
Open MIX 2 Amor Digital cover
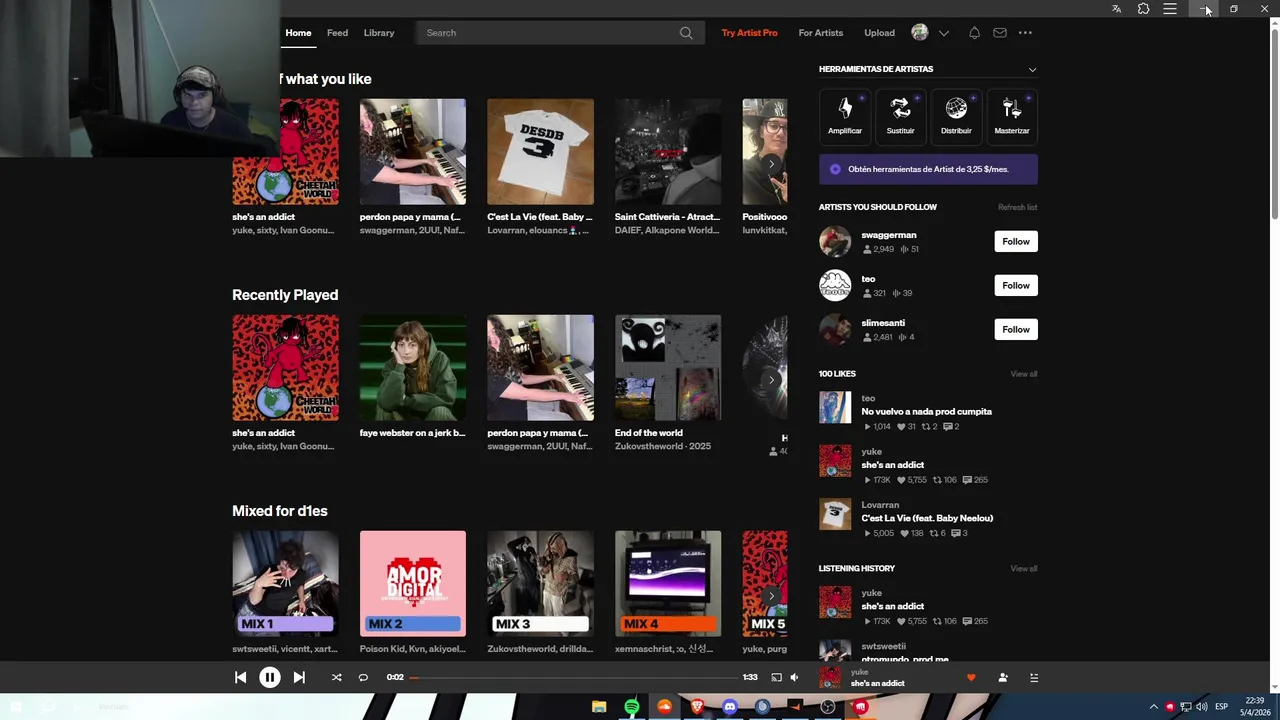click(412, 584)
